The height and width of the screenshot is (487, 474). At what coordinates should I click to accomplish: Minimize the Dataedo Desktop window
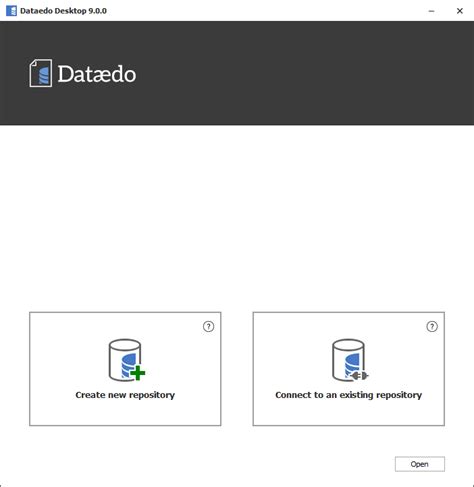431,11
